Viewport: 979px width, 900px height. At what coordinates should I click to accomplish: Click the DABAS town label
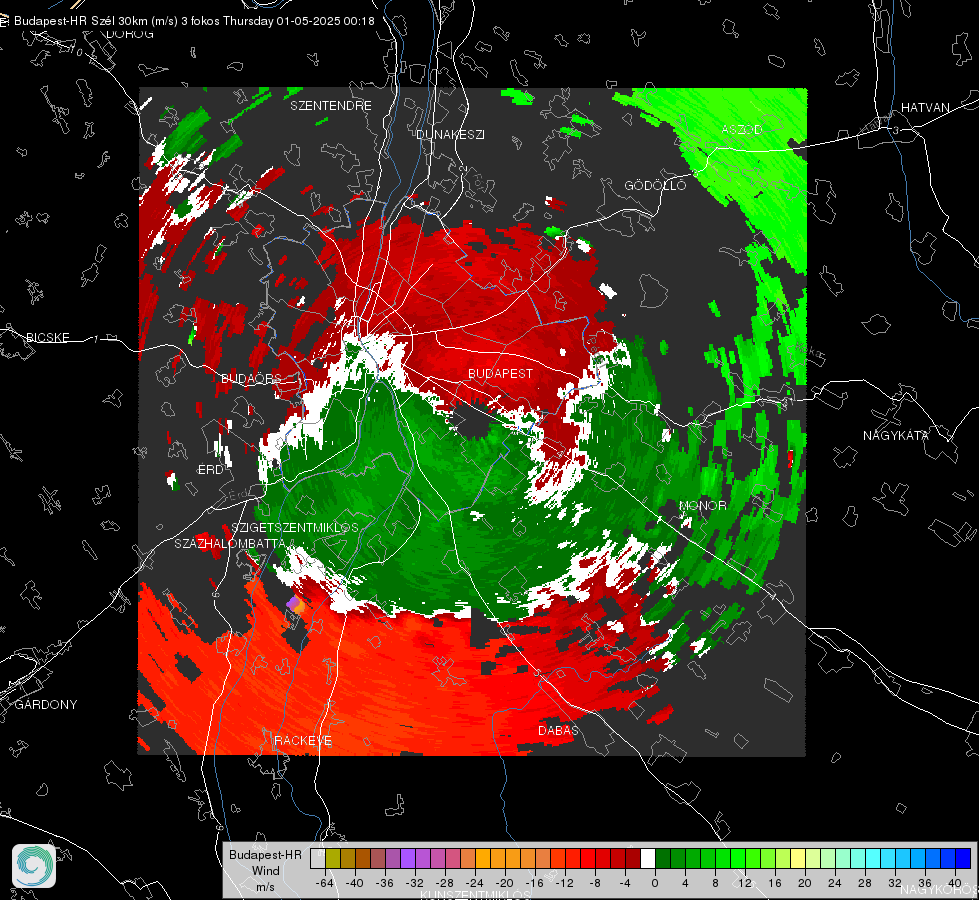[x=558, y=730]
